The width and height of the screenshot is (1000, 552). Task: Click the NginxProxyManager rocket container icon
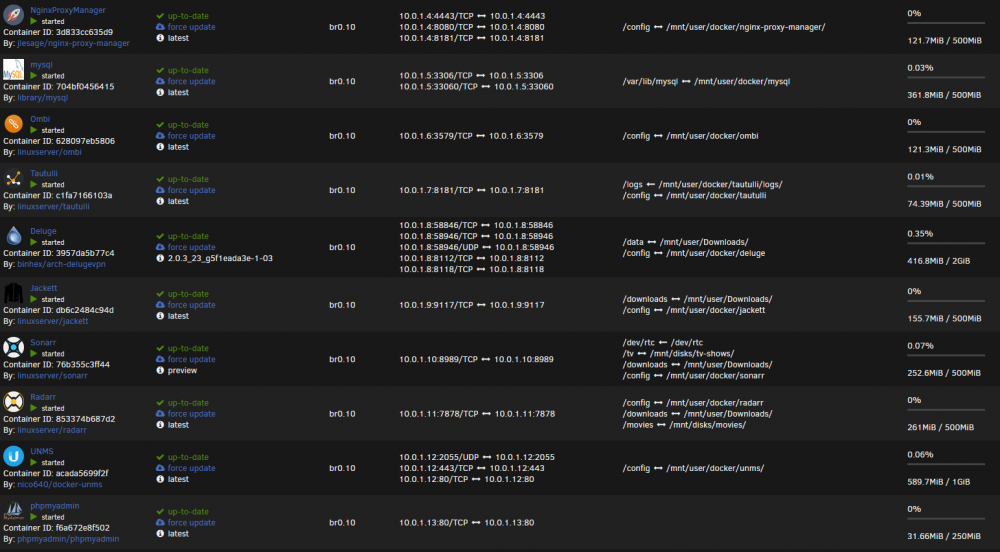13,14
